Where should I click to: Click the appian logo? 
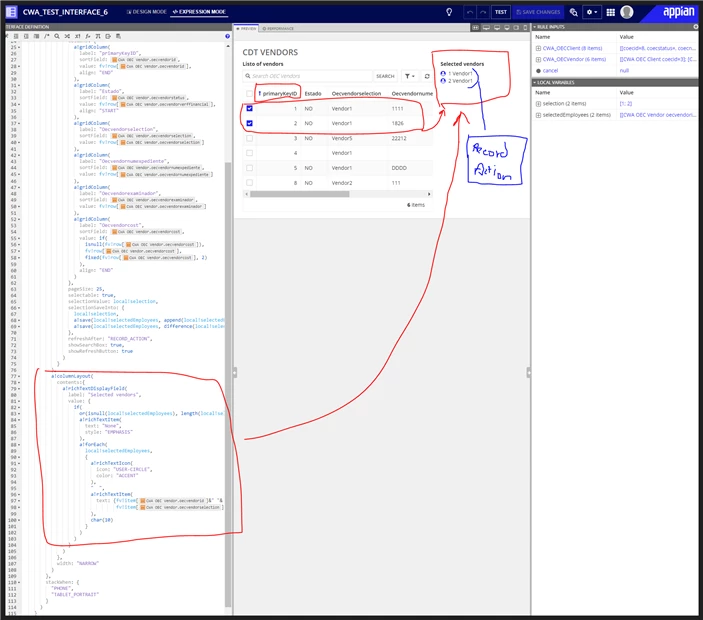pyautogui.click(x=678, y=12)
